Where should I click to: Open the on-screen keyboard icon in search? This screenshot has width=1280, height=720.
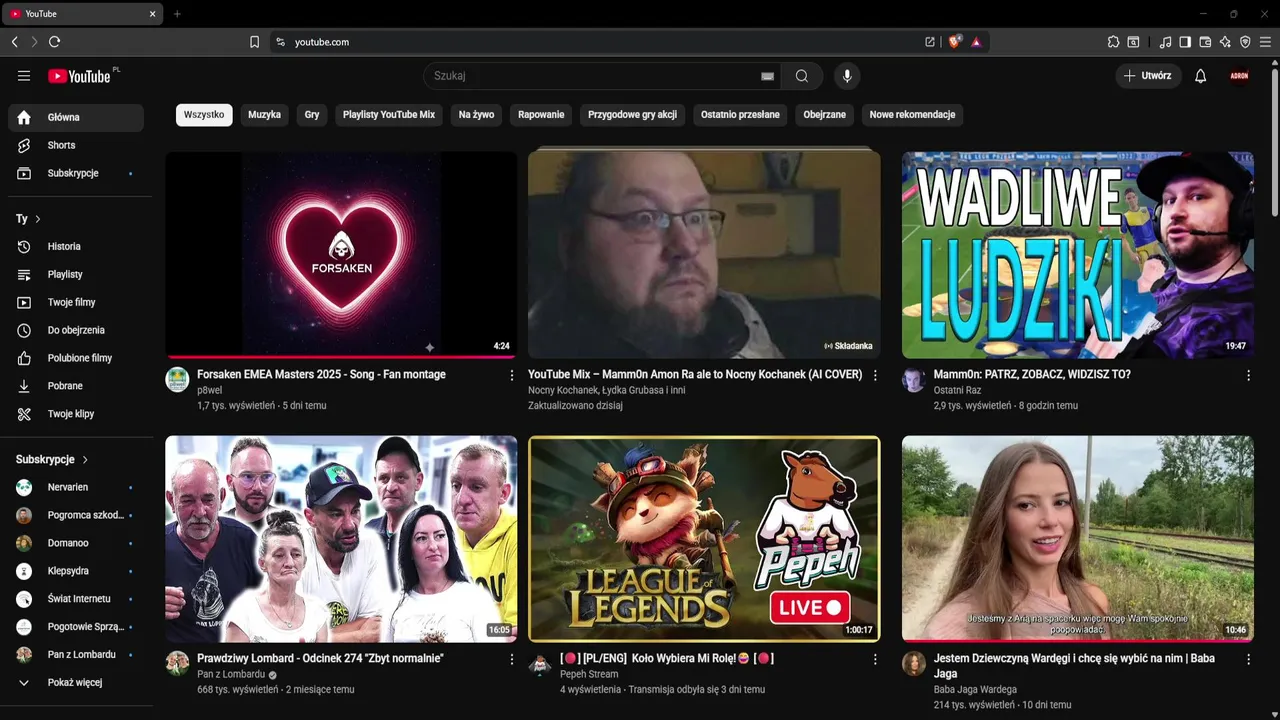click(x=767, y=76)
